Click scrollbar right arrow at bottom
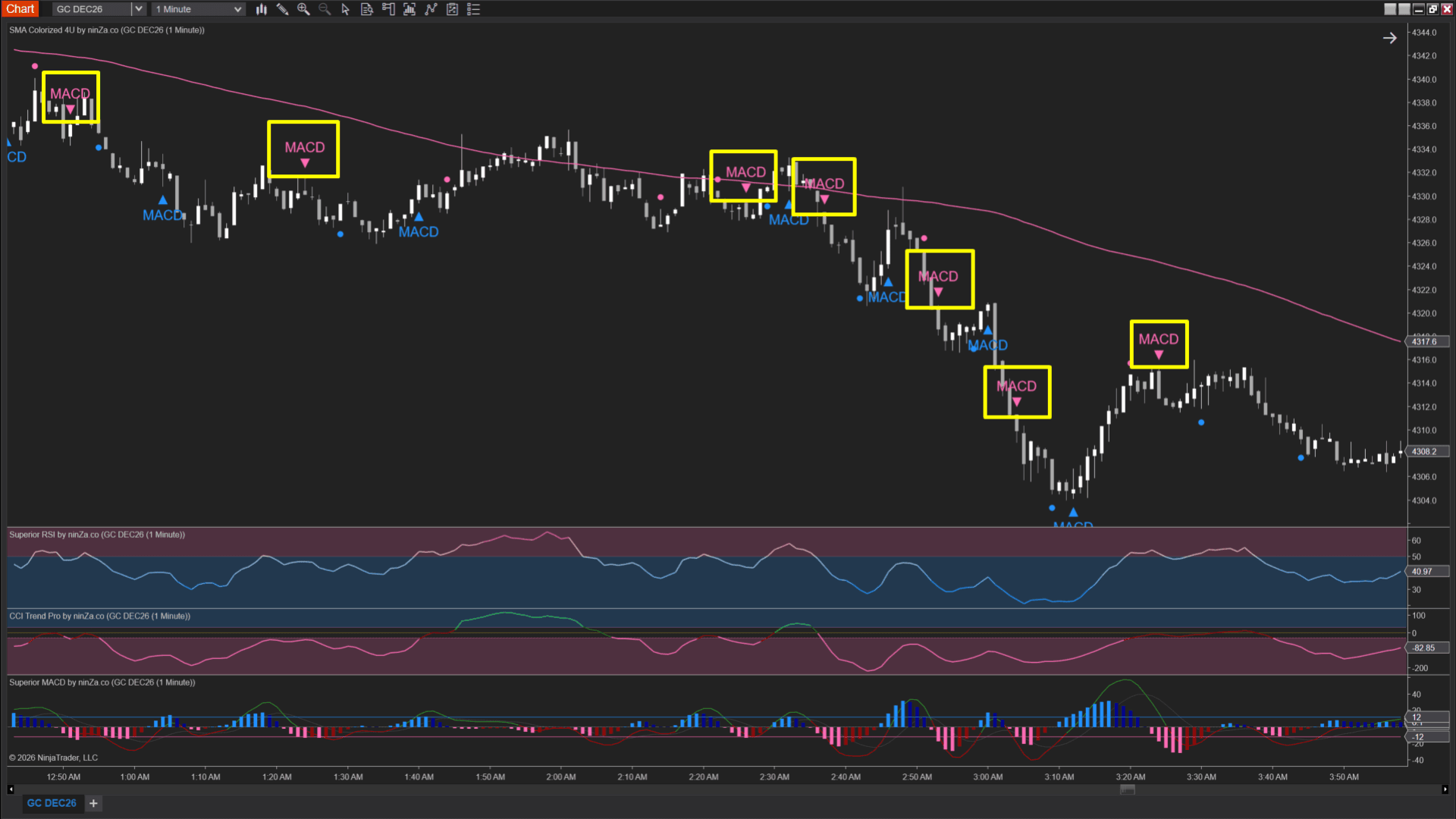 click(x=1445, y=789)
